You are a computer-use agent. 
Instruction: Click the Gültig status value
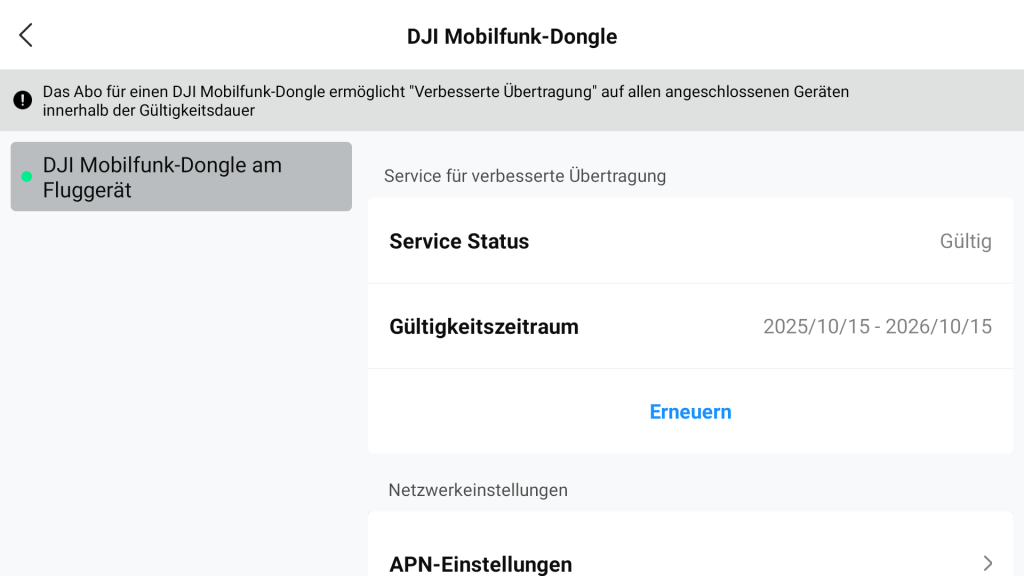tap(965, 241)
